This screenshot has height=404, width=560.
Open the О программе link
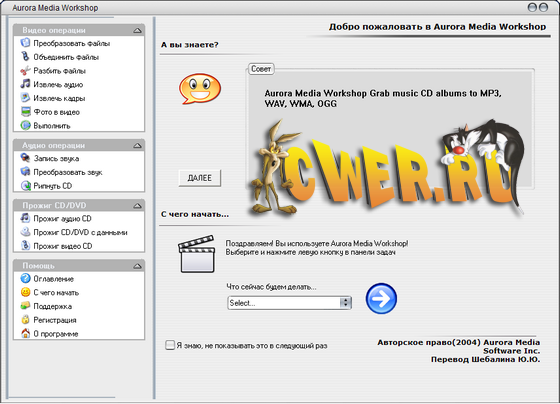coord(56,334)
